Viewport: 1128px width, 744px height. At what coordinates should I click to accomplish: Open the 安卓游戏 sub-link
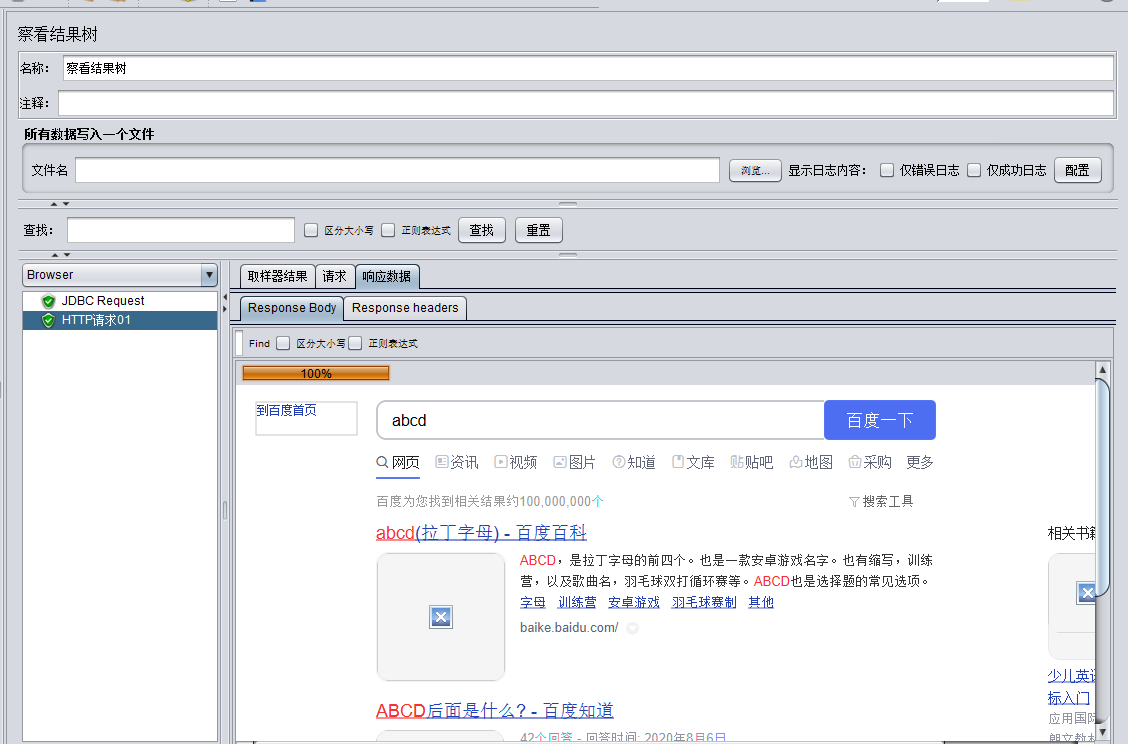coord(634,602)
